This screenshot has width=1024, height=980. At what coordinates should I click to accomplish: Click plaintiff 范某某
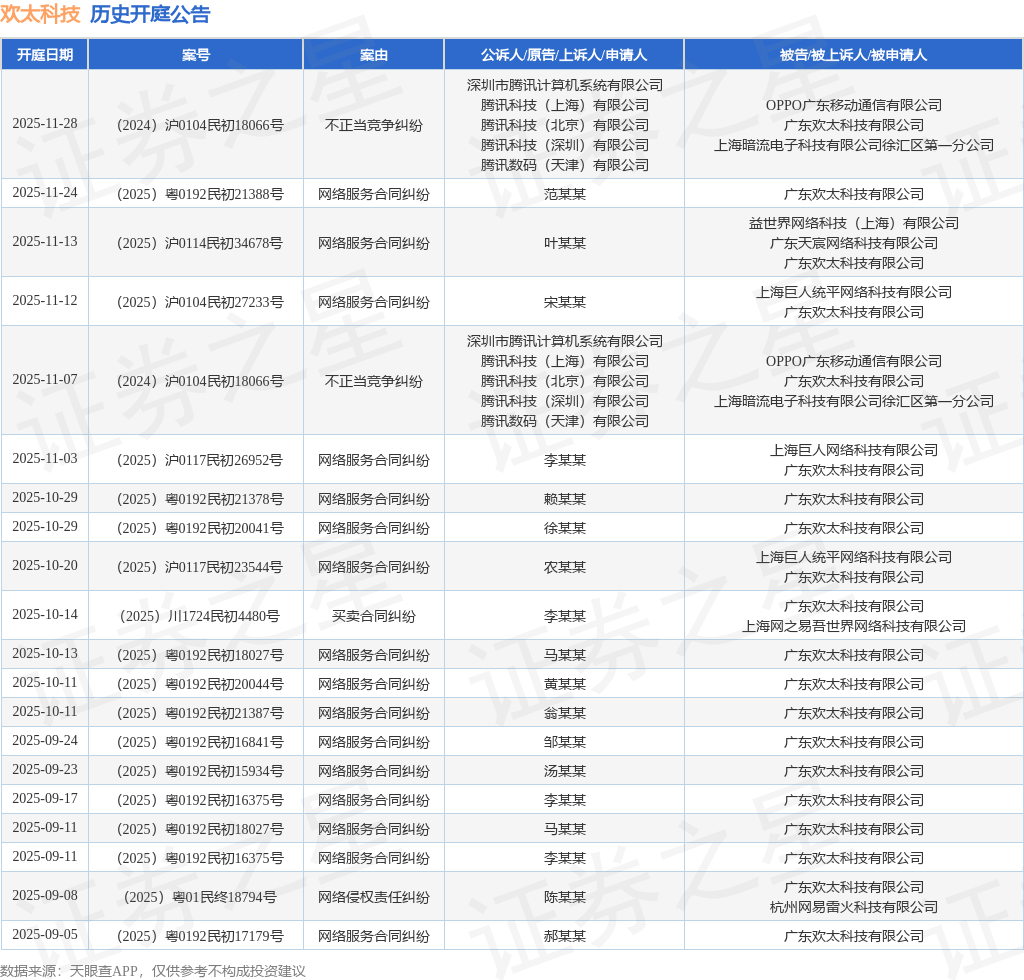pyautogui.click(x=565, y=194)
